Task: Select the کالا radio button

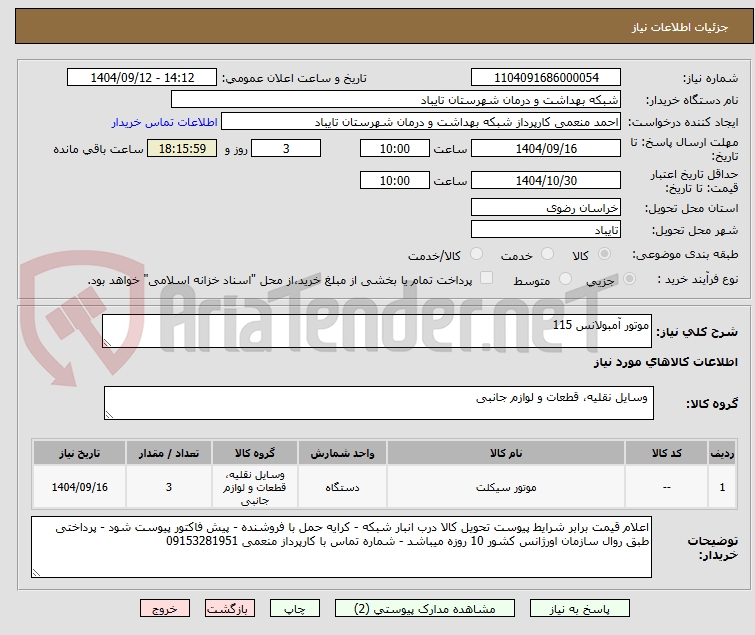Action: click(x=604, y=254)
